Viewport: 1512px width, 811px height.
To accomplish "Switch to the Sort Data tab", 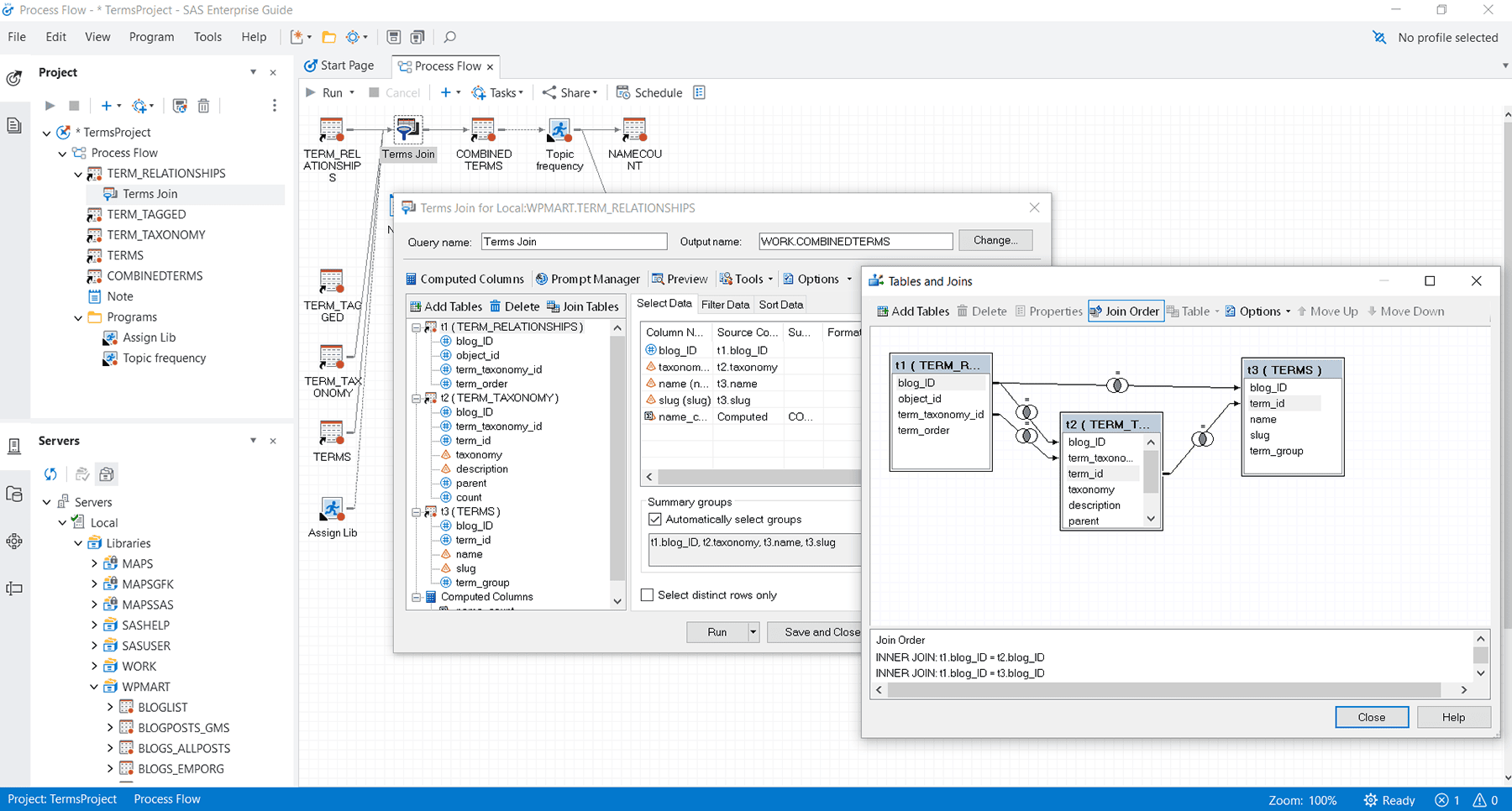I will (x=781, y=305).
